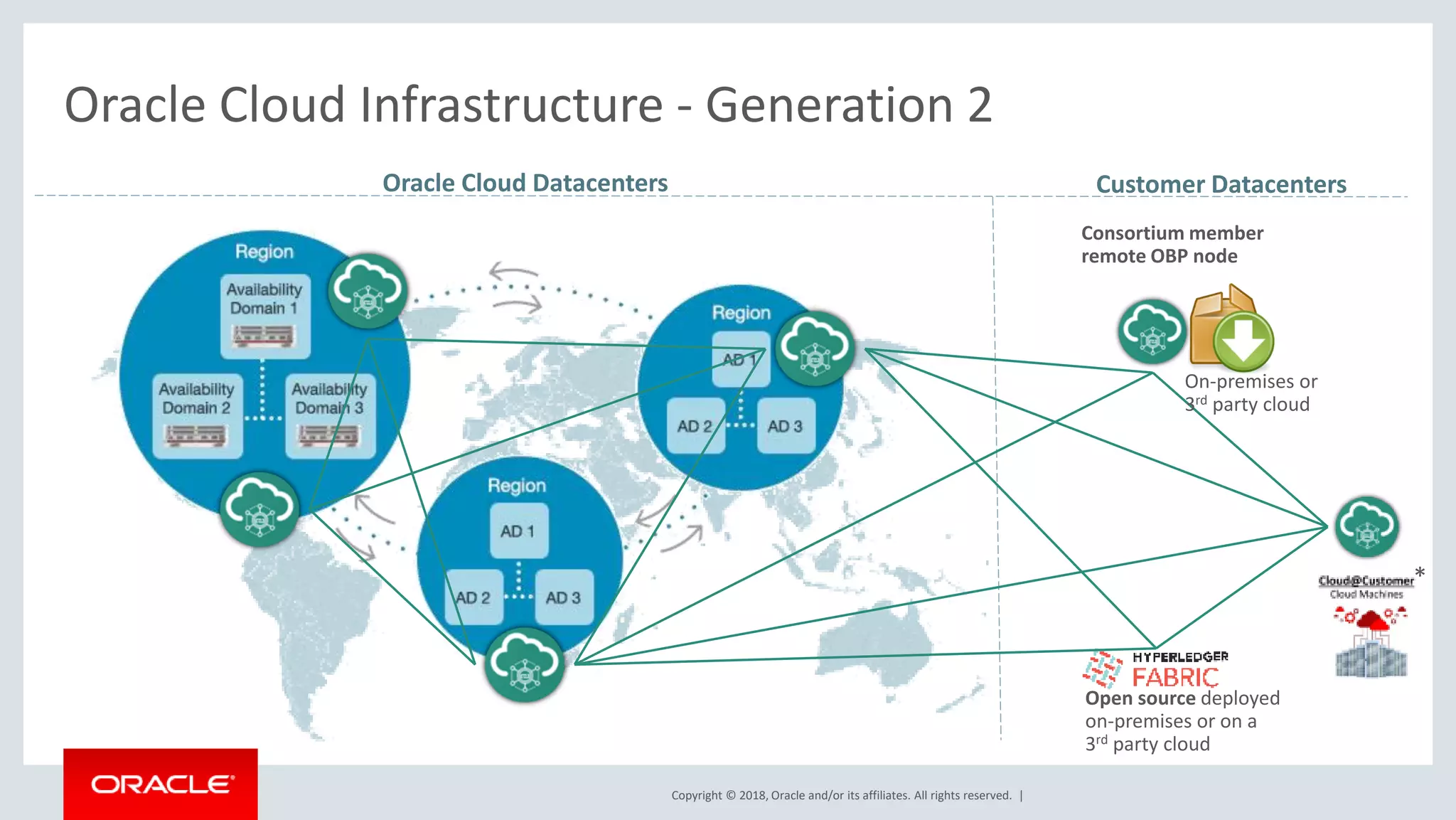
Task: Click the blockchain cloud icon beside Availability Domain 1
Action: (x=368, y=290)
